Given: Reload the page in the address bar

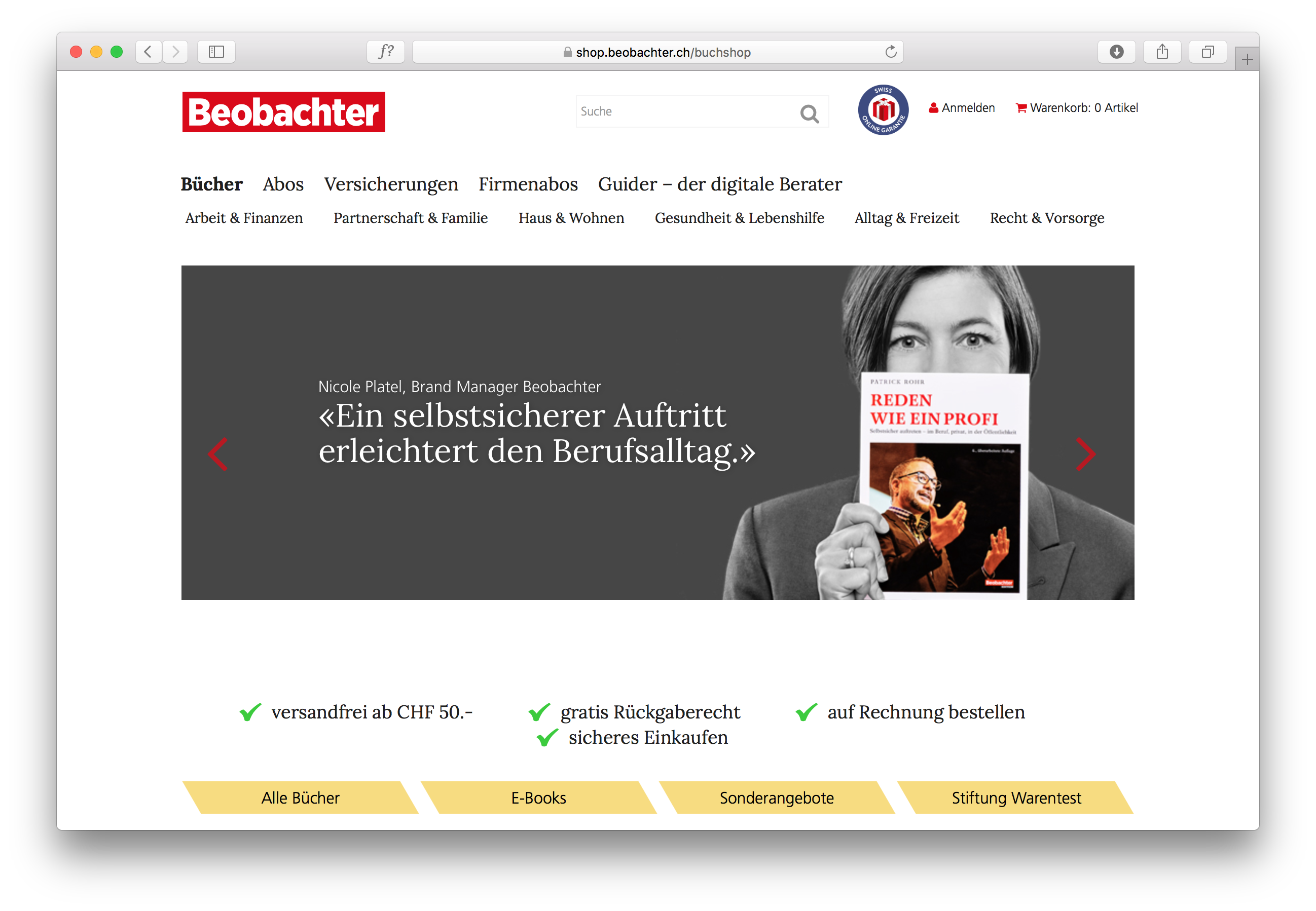Looking at the screenshot, I should (891, 52).
